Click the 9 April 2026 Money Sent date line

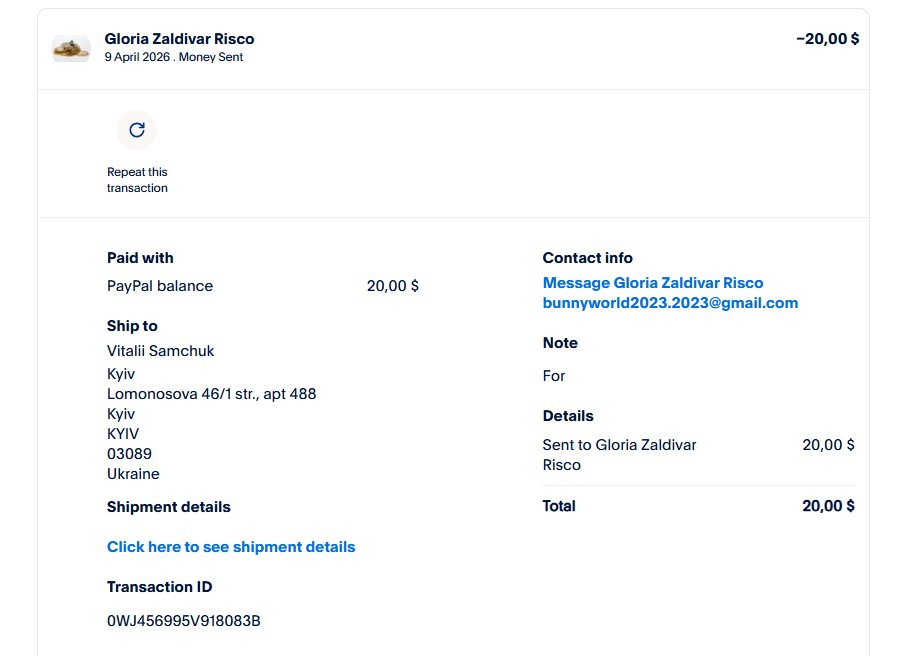pyautogui.click(x=174, y=57)
